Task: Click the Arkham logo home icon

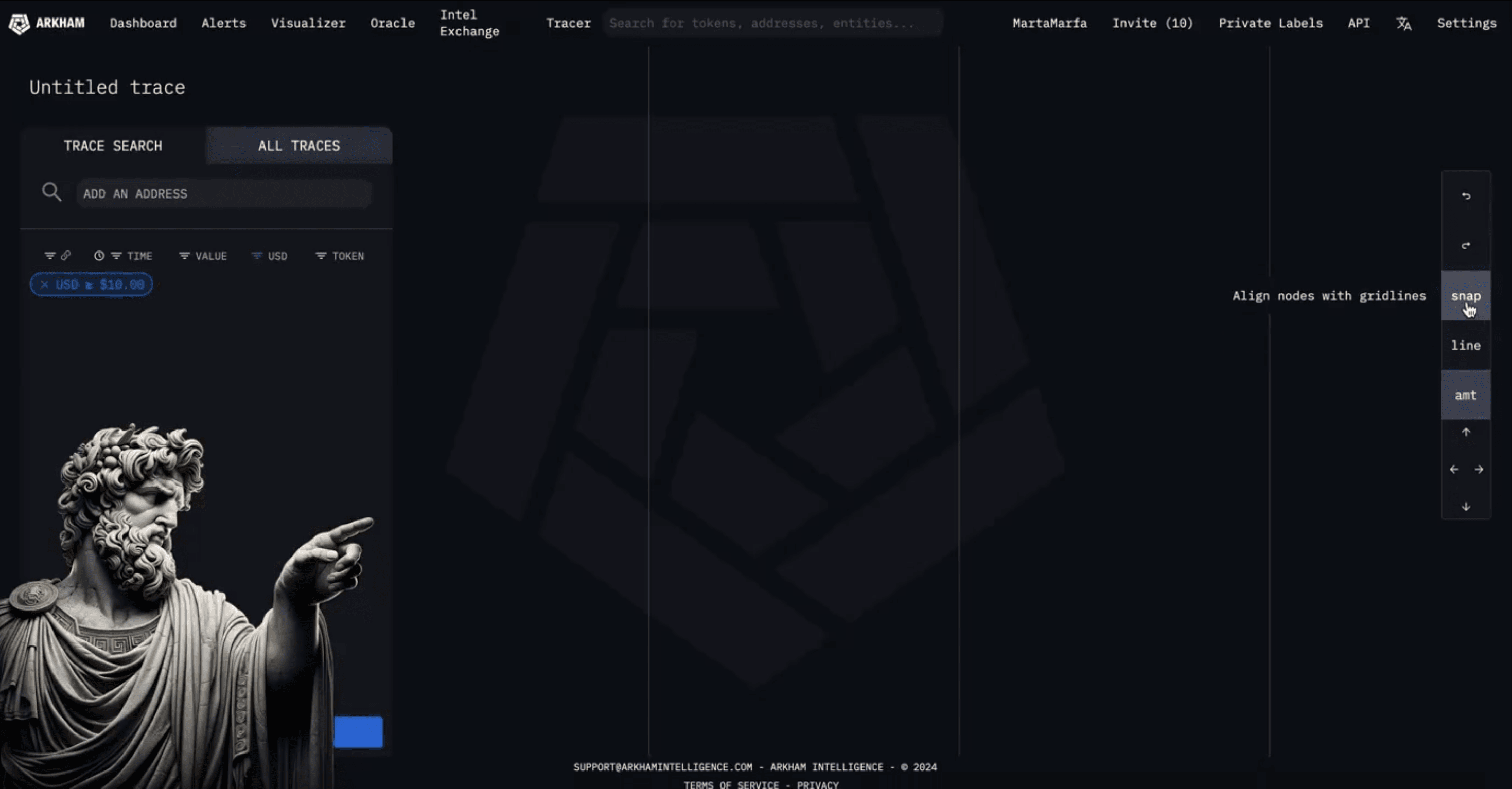Action: [x=20, y=24]
